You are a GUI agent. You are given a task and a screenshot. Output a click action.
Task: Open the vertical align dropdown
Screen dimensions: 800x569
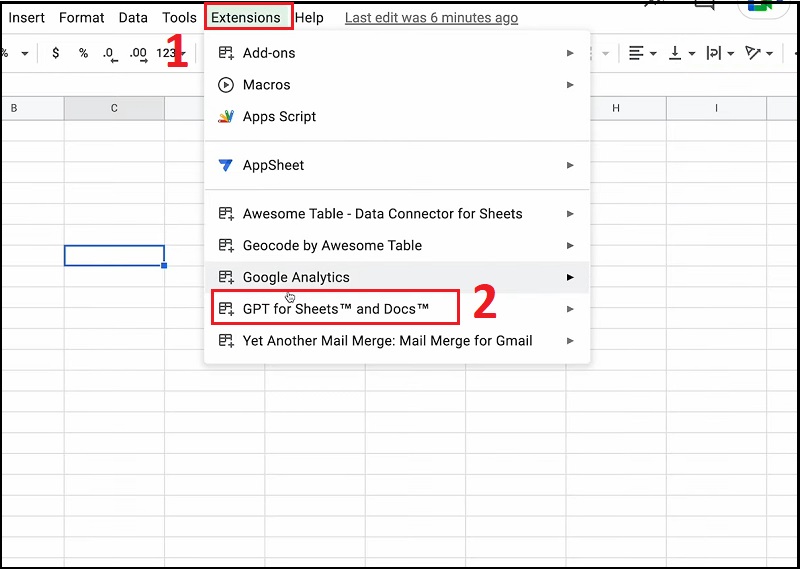(682, 53)
